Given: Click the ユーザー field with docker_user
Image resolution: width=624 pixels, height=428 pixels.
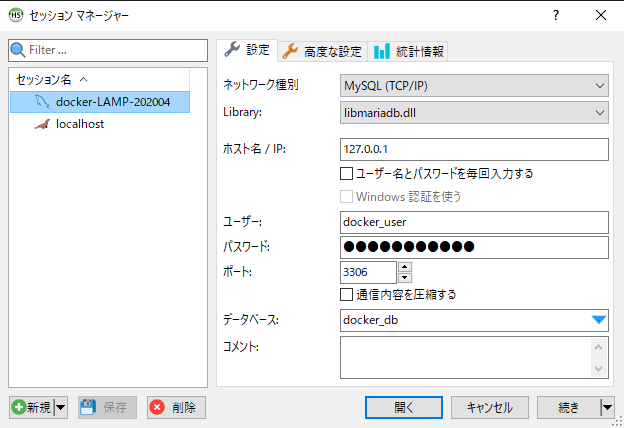Looking at the screenshot, I should 474,222.
